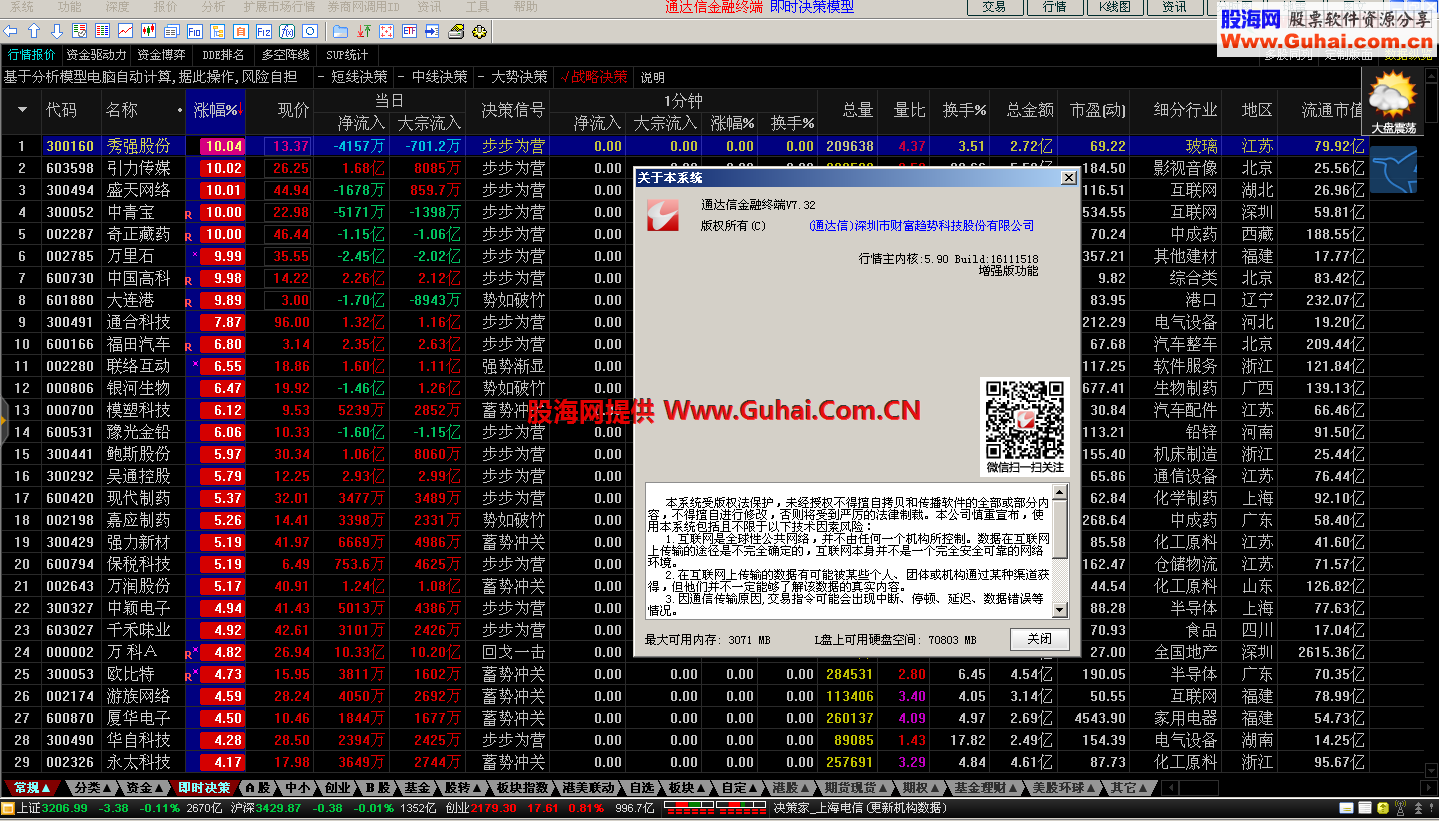
Task: Select stock row 万 科A
Action: click(x=682, y=652)
